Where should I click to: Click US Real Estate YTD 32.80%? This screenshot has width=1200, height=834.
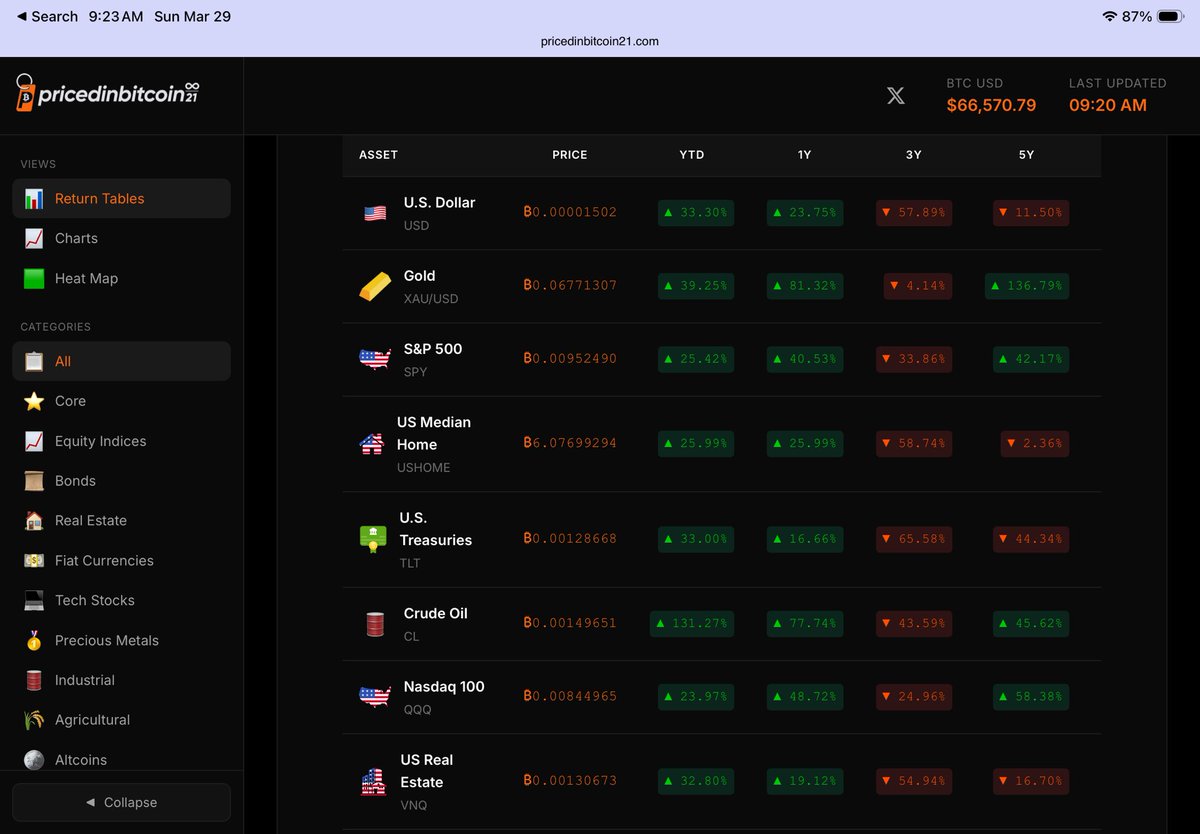tap(696, 781)
